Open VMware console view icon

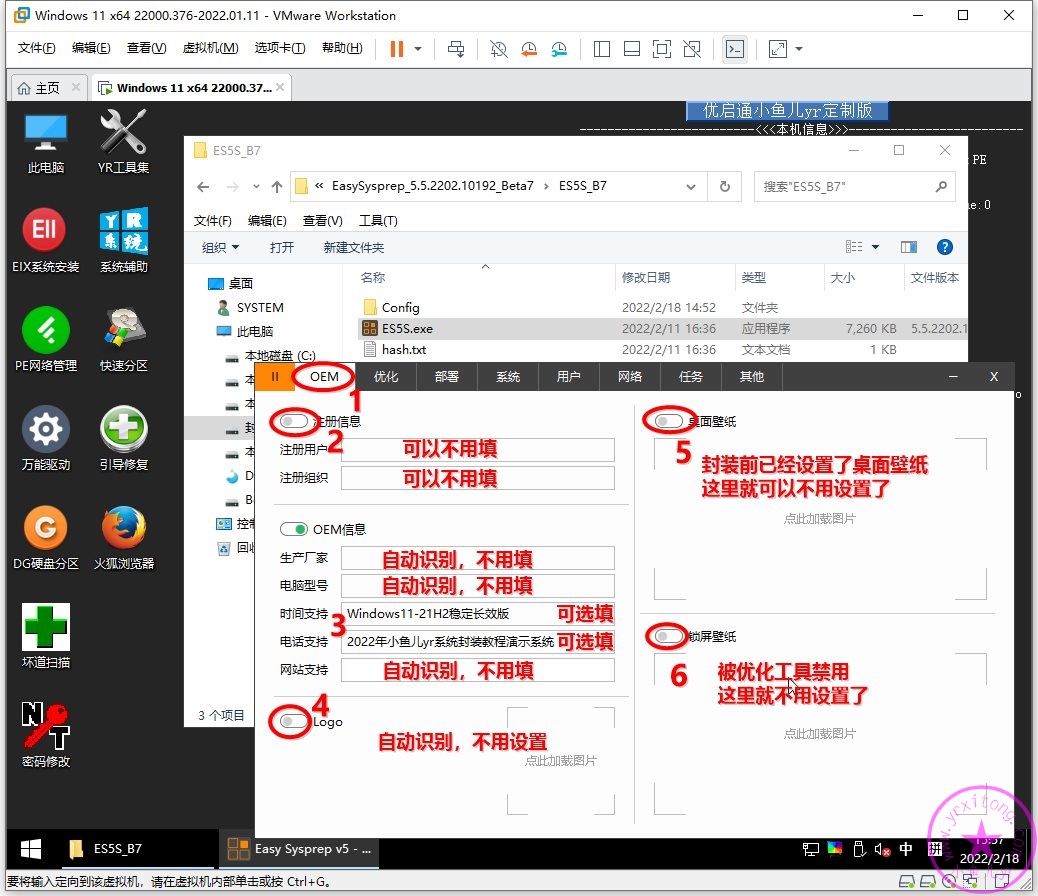point(735,49)
